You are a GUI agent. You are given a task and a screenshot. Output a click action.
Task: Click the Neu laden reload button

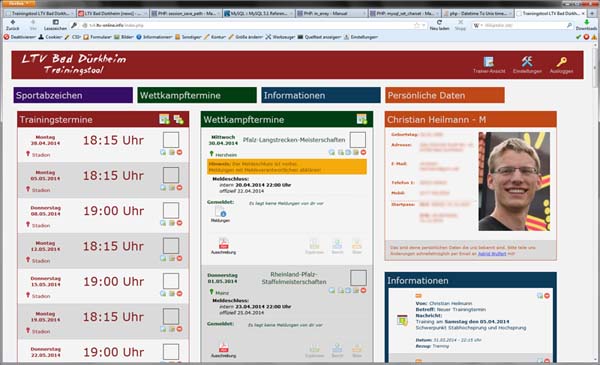(x=439, y=25)
